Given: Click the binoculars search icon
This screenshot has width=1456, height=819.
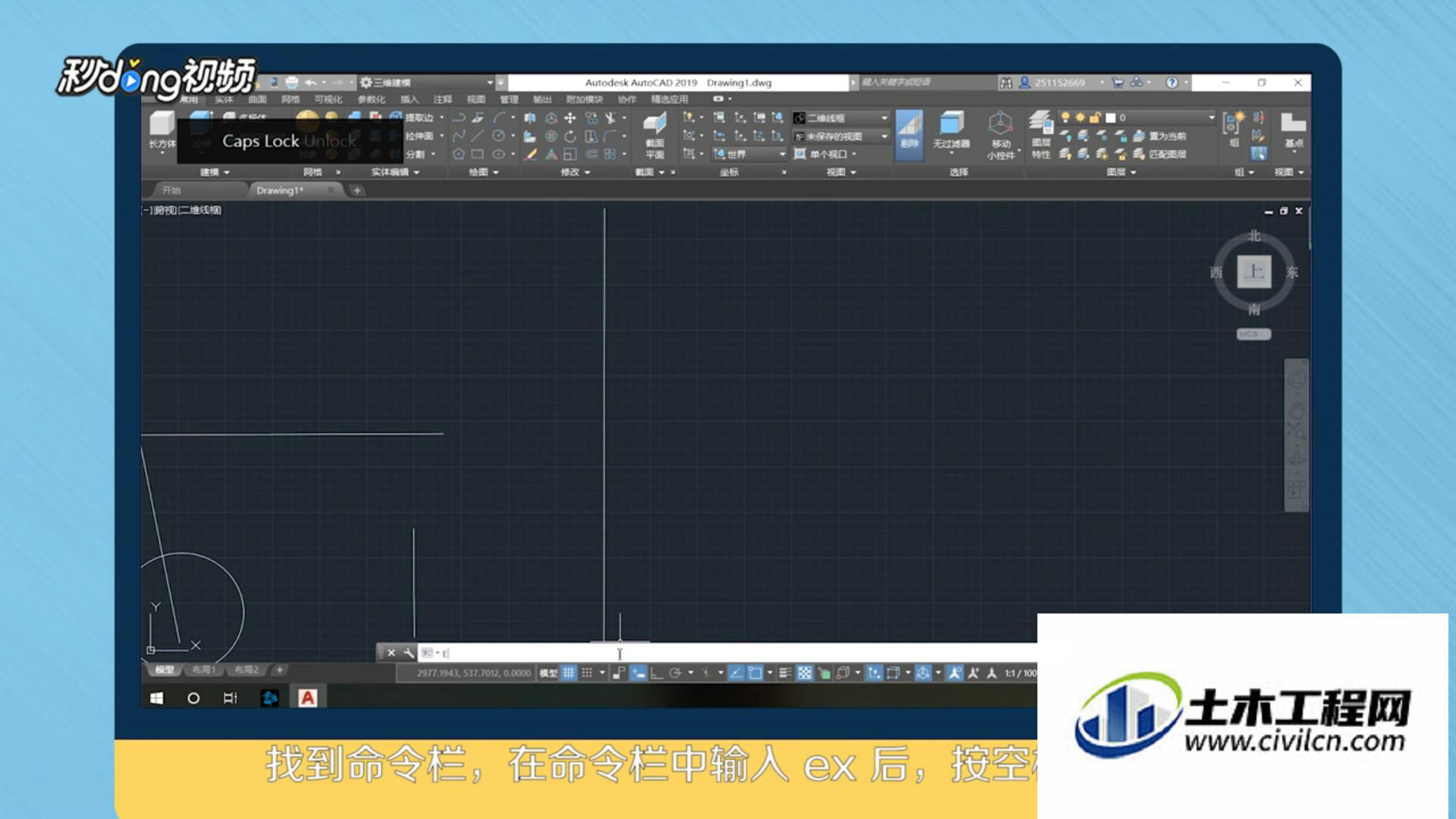Looking at the screenshot, I should click(x=1006, y=83).
